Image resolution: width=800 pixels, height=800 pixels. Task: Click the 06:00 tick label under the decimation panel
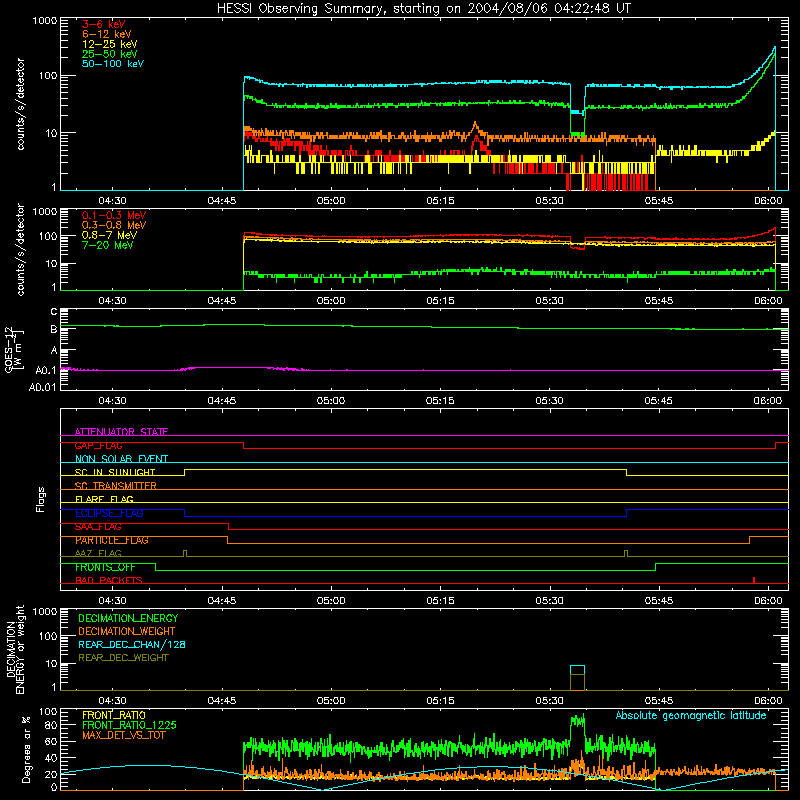(768, 701)
